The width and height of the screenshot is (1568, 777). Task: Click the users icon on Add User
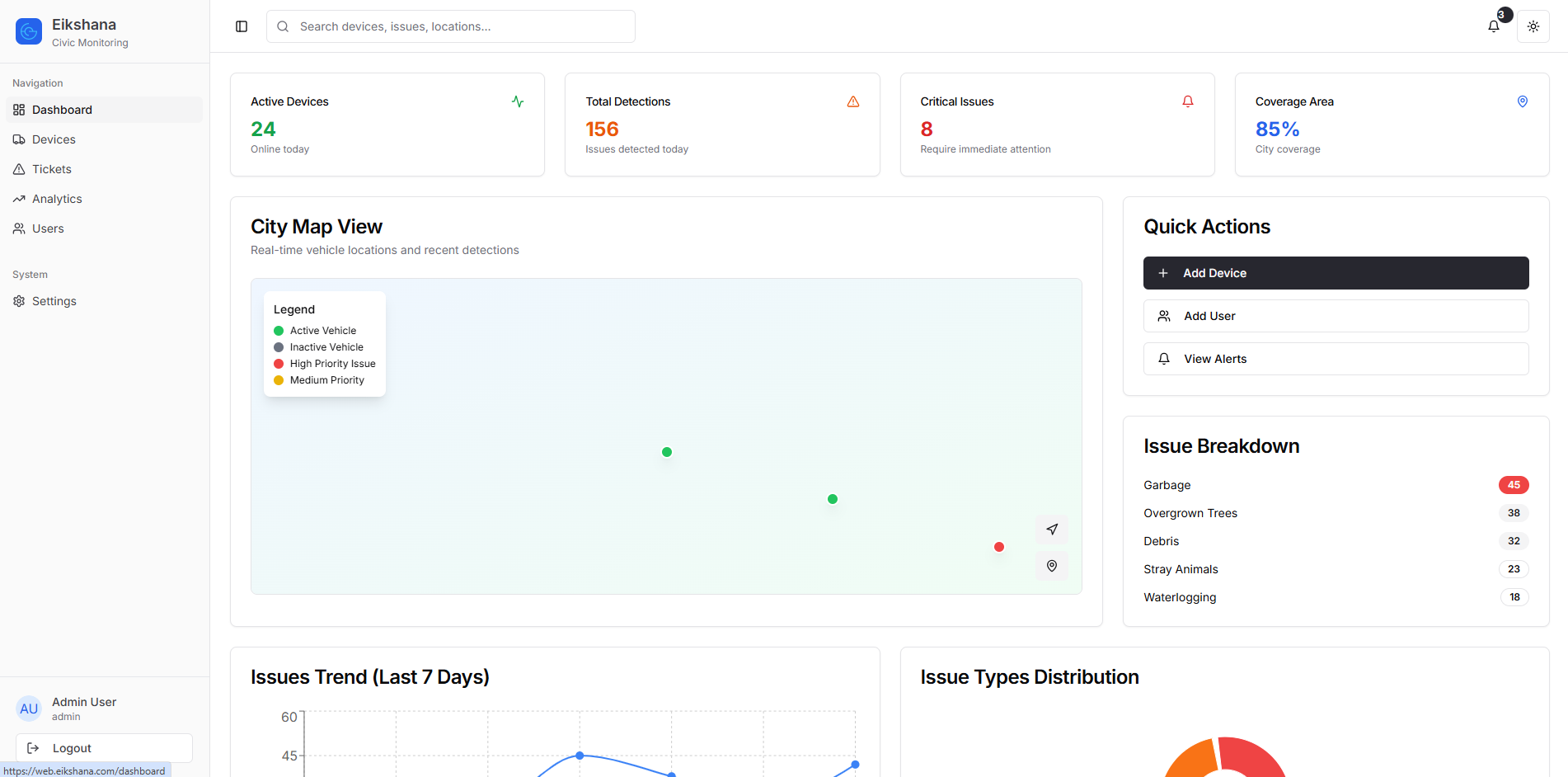(x=1164, y=316)
